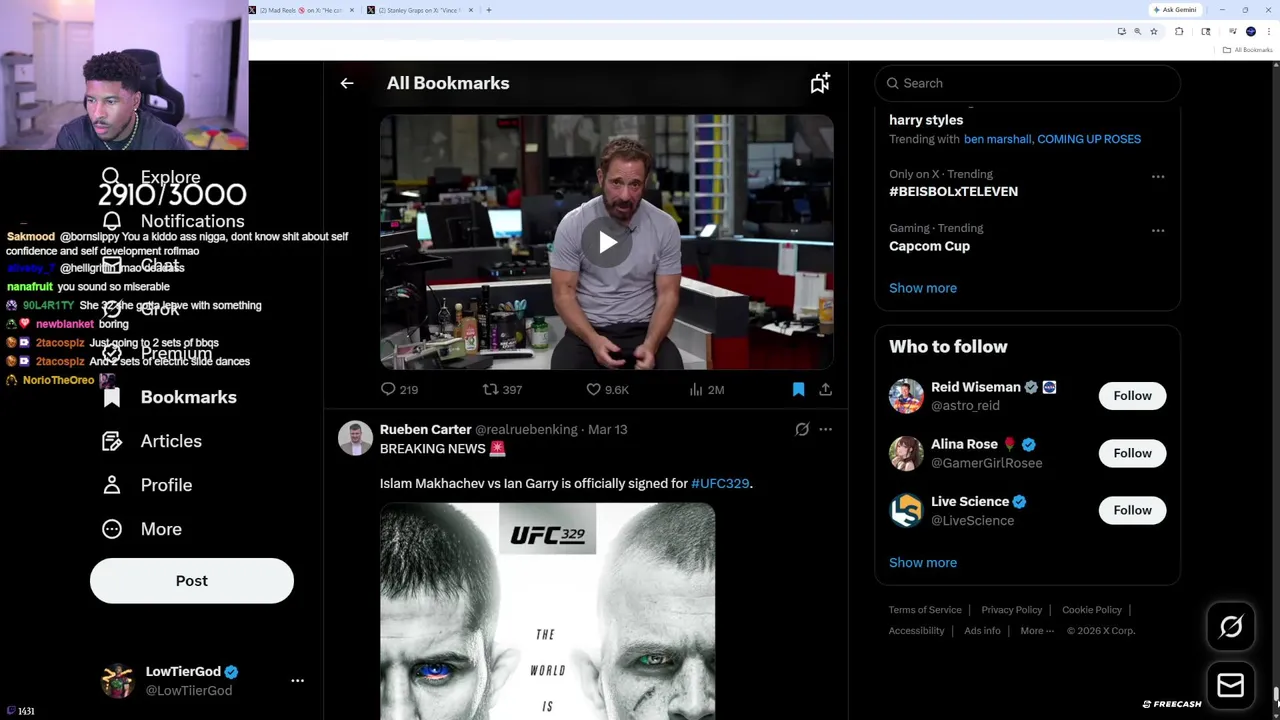Screen dimensions: 1280x720
Task: Share the video post via upload arrow icon
Action: 826,390
